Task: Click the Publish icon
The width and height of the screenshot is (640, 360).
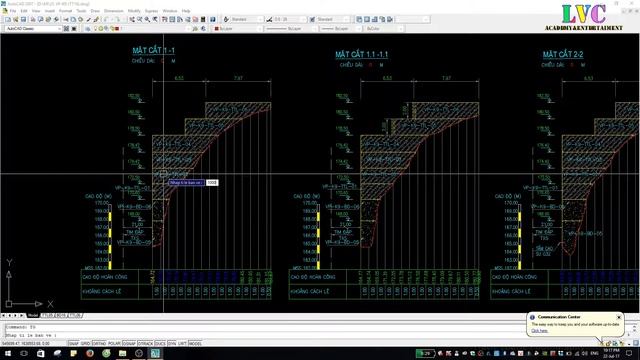Action: [x=48, y=19]
